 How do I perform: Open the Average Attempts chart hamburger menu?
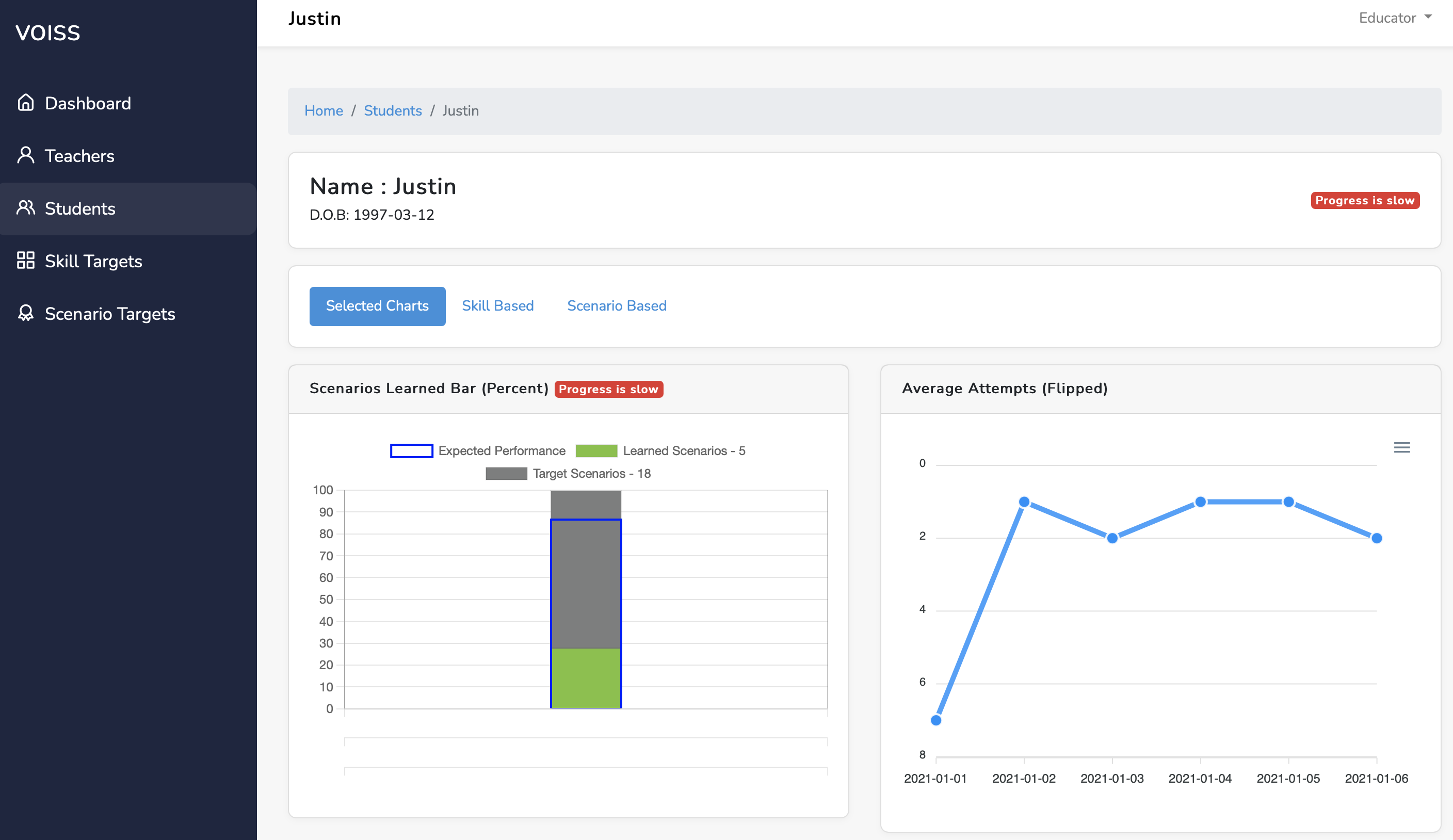pos(1402,447)
